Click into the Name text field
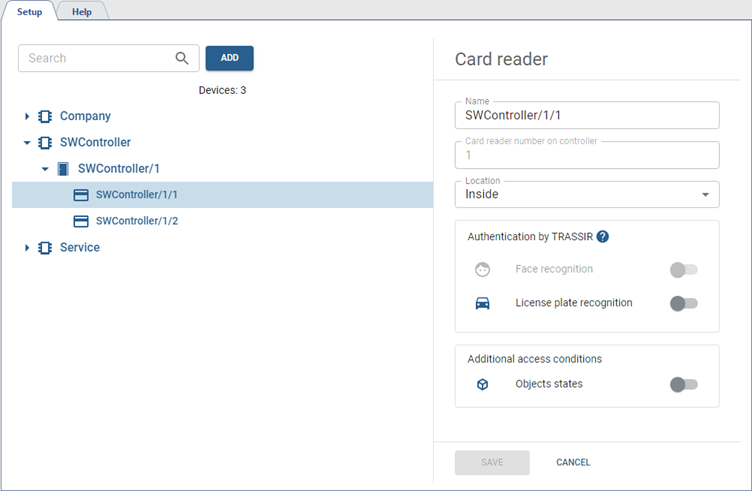This screenshot has width=752, height=491. coord(587,115)
